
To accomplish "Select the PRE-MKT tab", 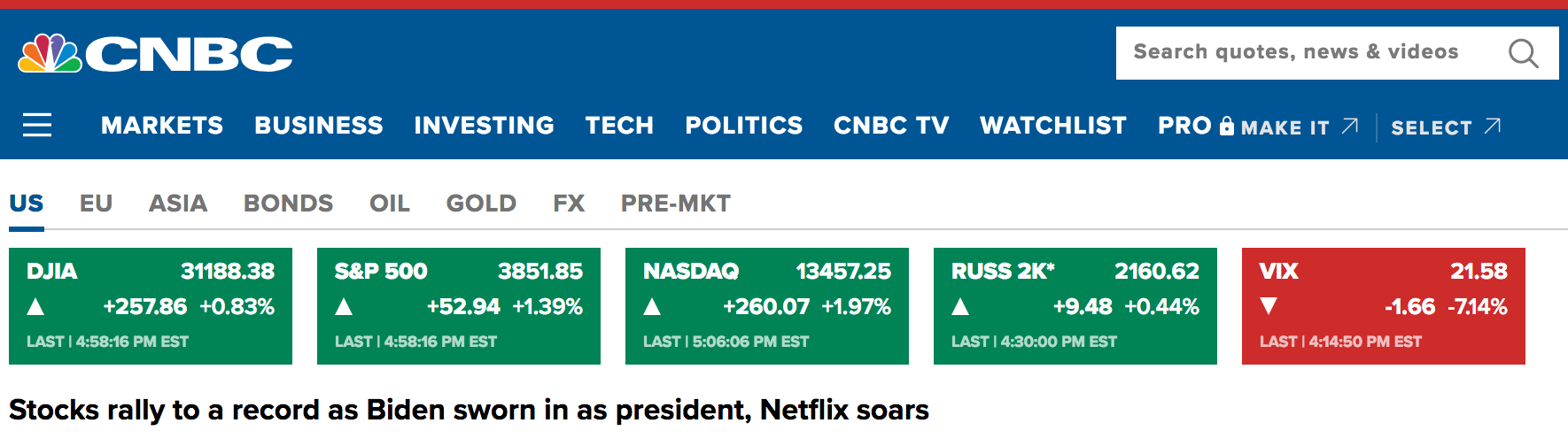I will [x=676, y=204].
